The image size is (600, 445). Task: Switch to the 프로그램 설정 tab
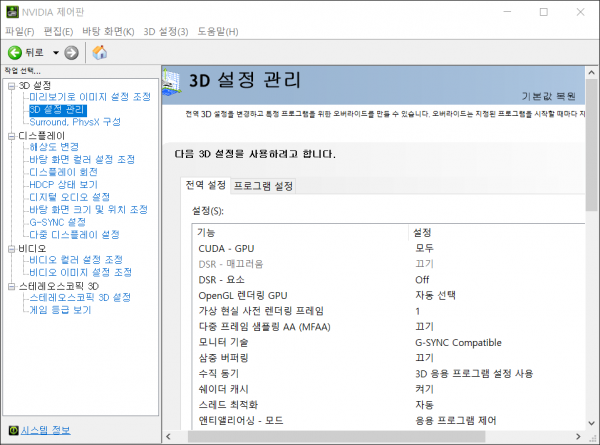click(263, 186)
